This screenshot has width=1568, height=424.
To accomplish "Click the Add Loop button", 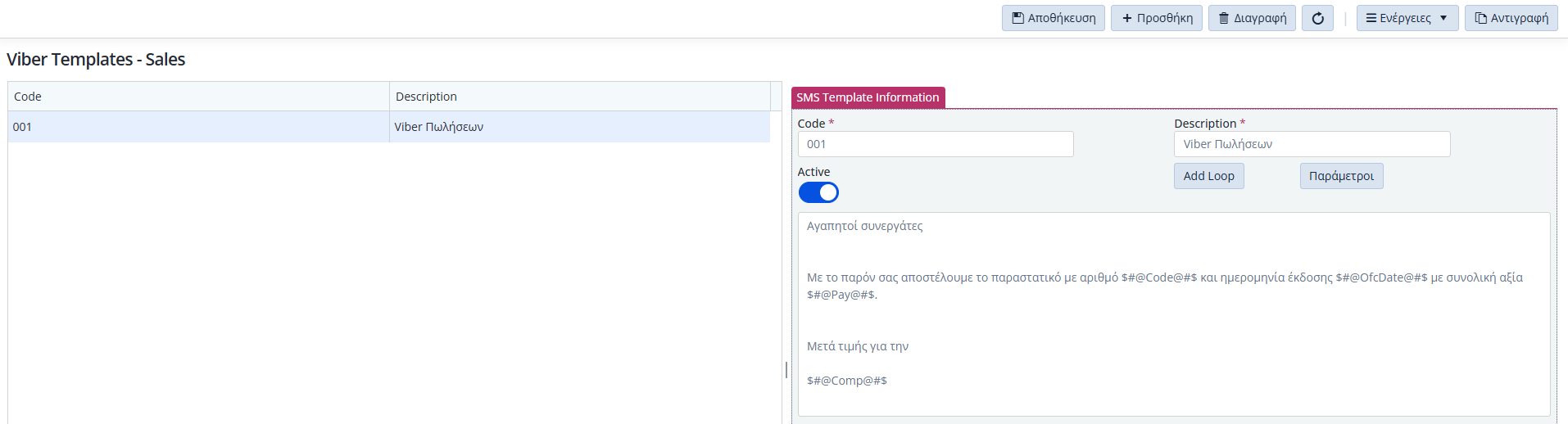I will pos(1208,176).
